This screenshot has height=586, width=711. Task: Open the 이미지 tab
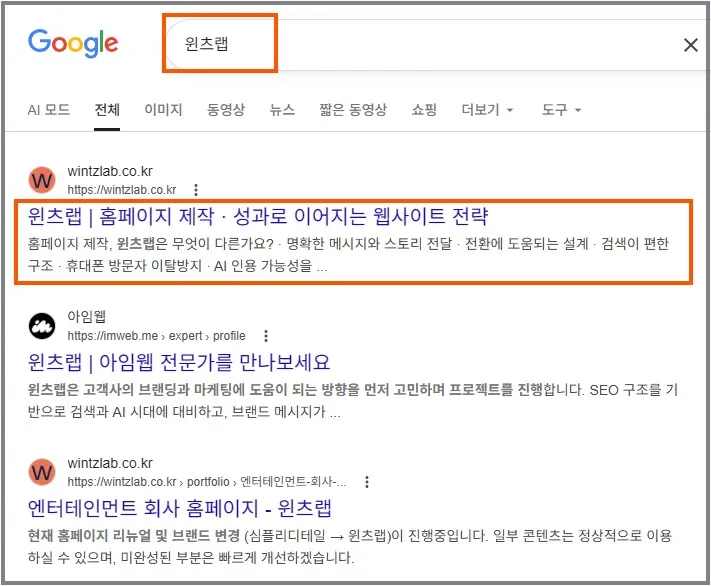coord(163,110)
